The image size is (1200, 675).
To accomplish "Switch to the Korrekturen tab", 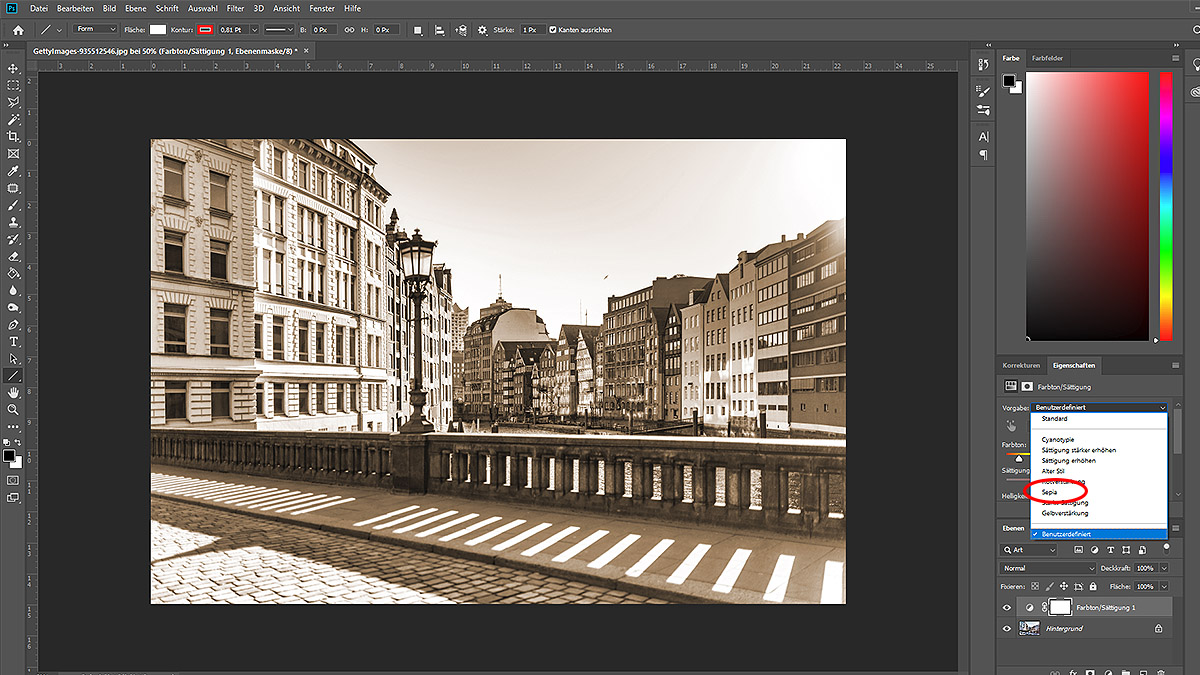I will tap(1021, 365).
